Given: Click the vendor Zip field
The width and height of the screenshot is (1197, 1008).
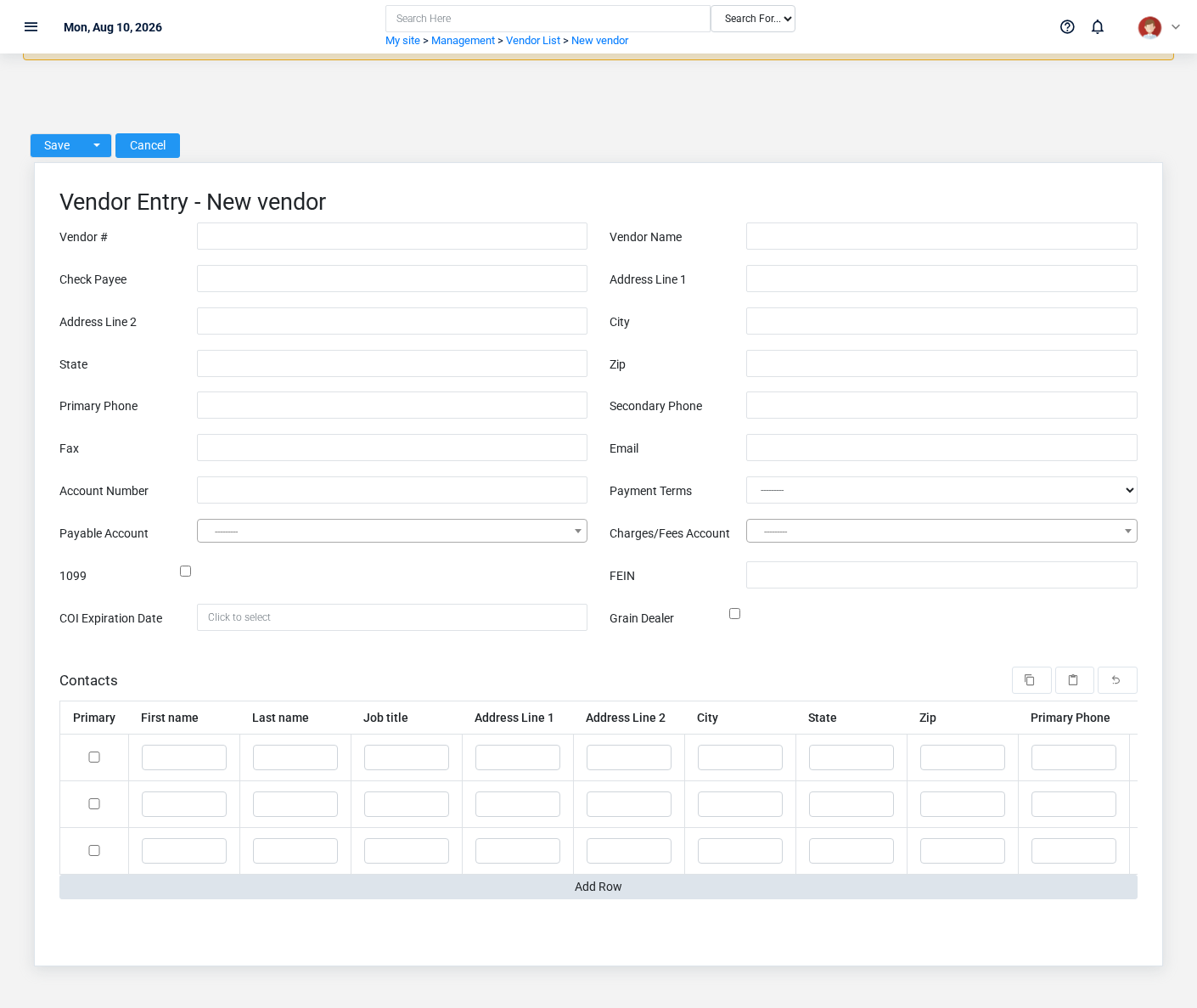Looking at the screenshot, I should (x=941, y=363).
